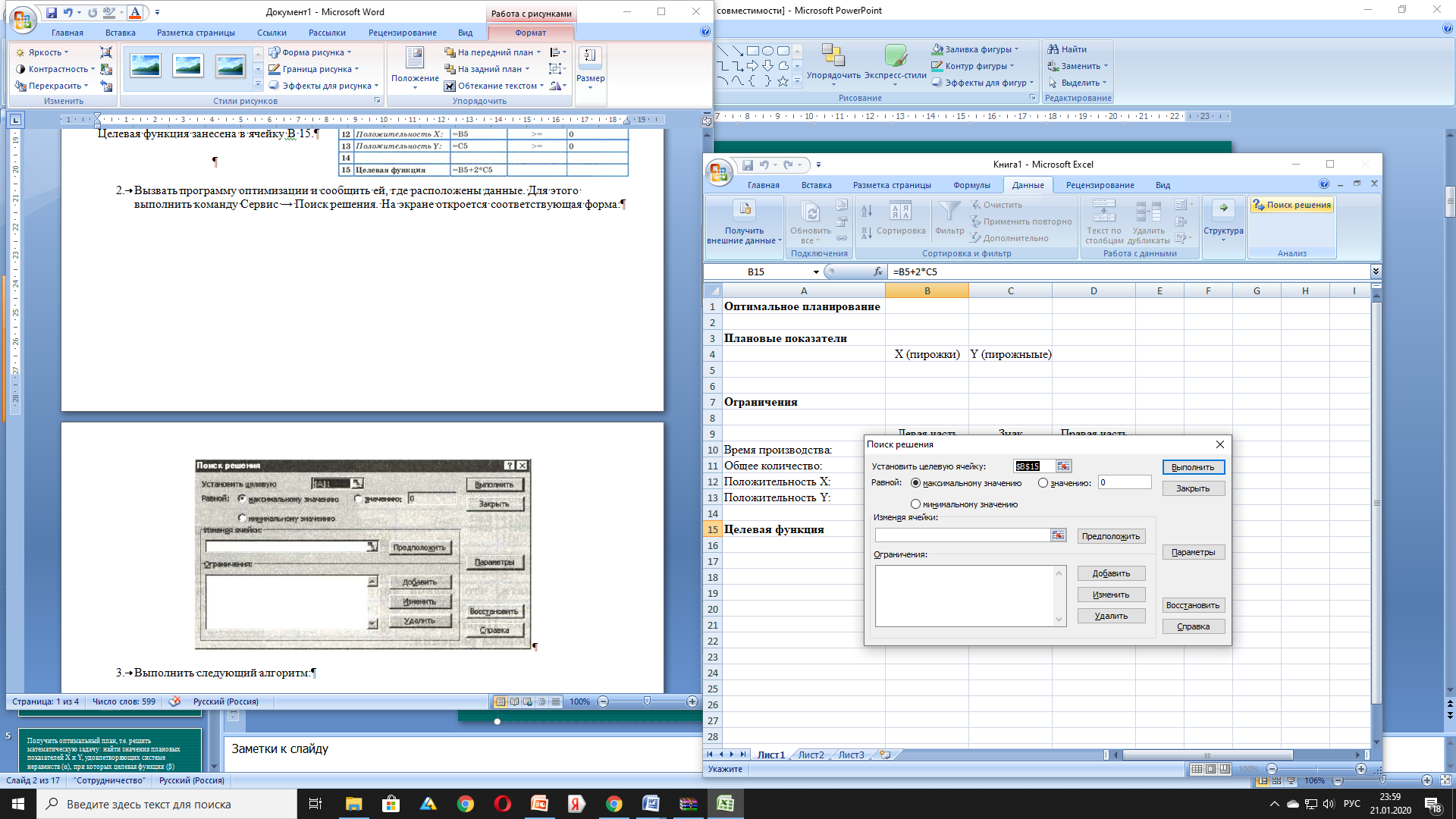Click the Удалить дубликаты icon in Excel
This screenshot has width=1456, height=819.
point(1148,211)
